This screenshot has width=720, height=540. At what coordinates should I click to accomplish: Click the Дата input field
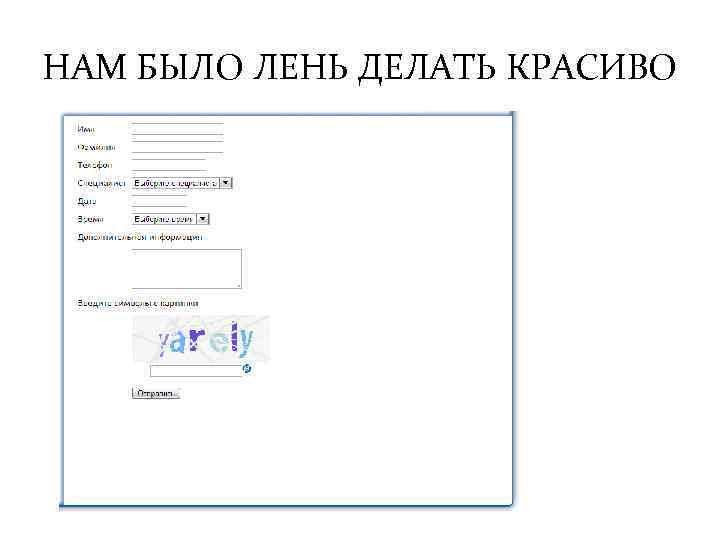coord(159,201)
